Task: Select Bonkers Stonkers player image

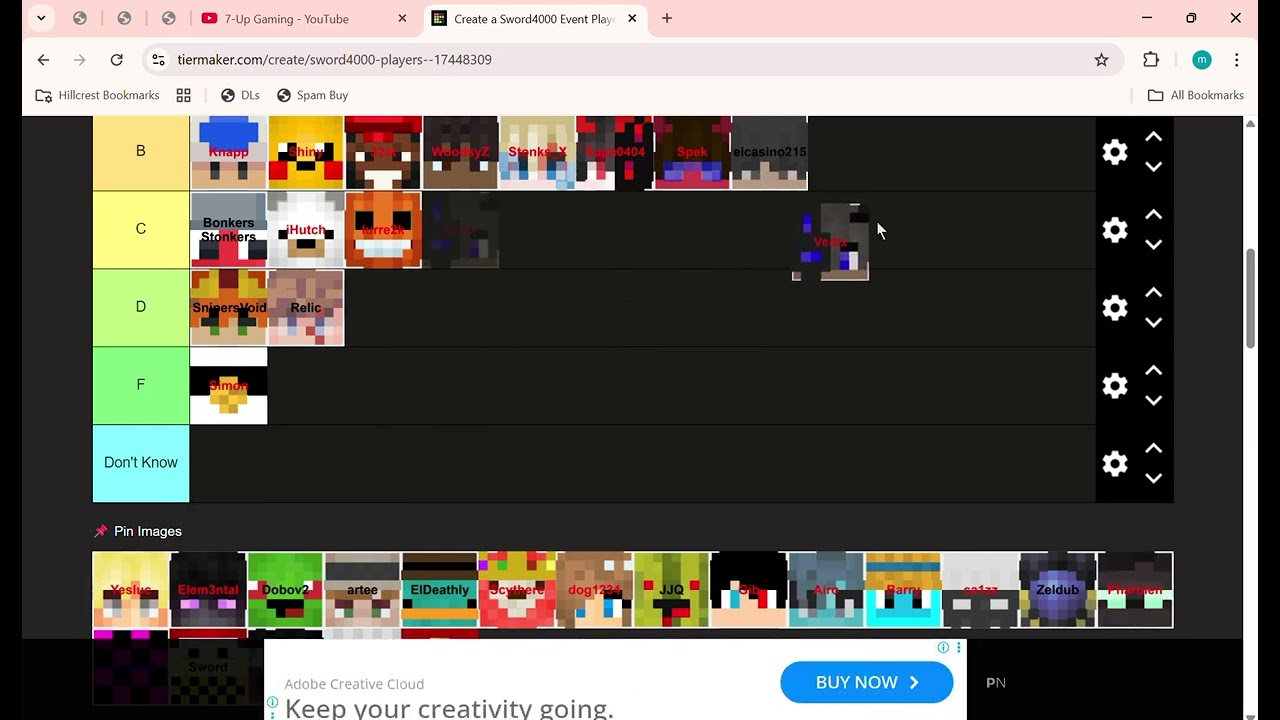Action: (x=228, y=230)
